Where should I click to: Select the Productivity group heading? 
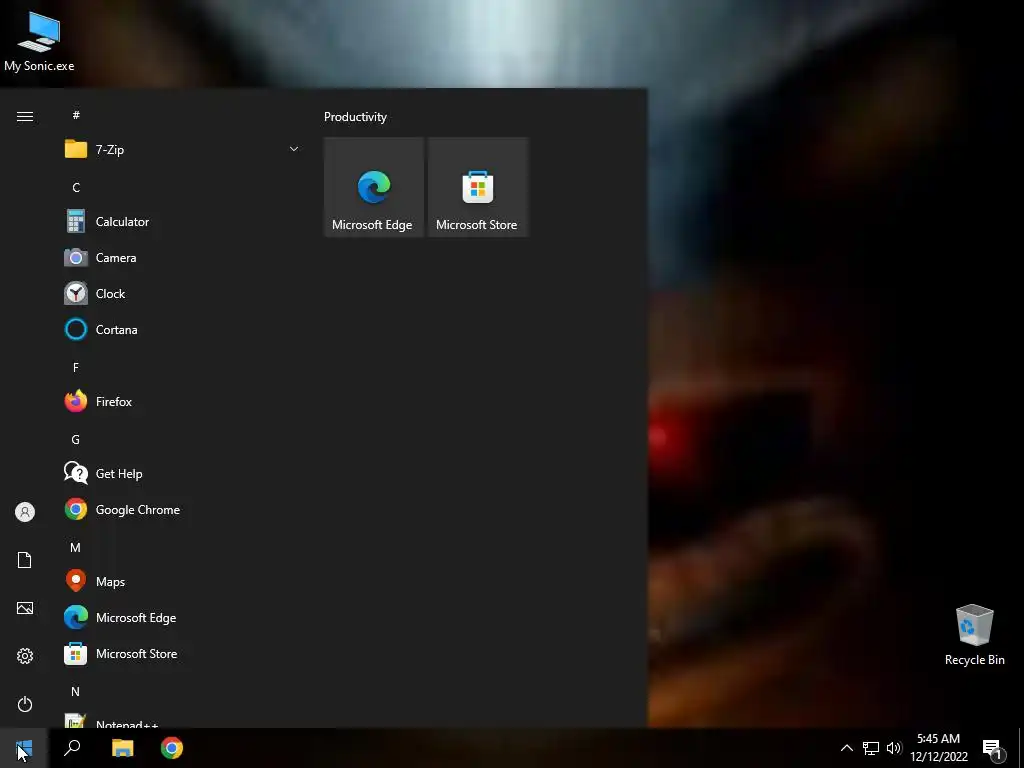tap(355, 117)
